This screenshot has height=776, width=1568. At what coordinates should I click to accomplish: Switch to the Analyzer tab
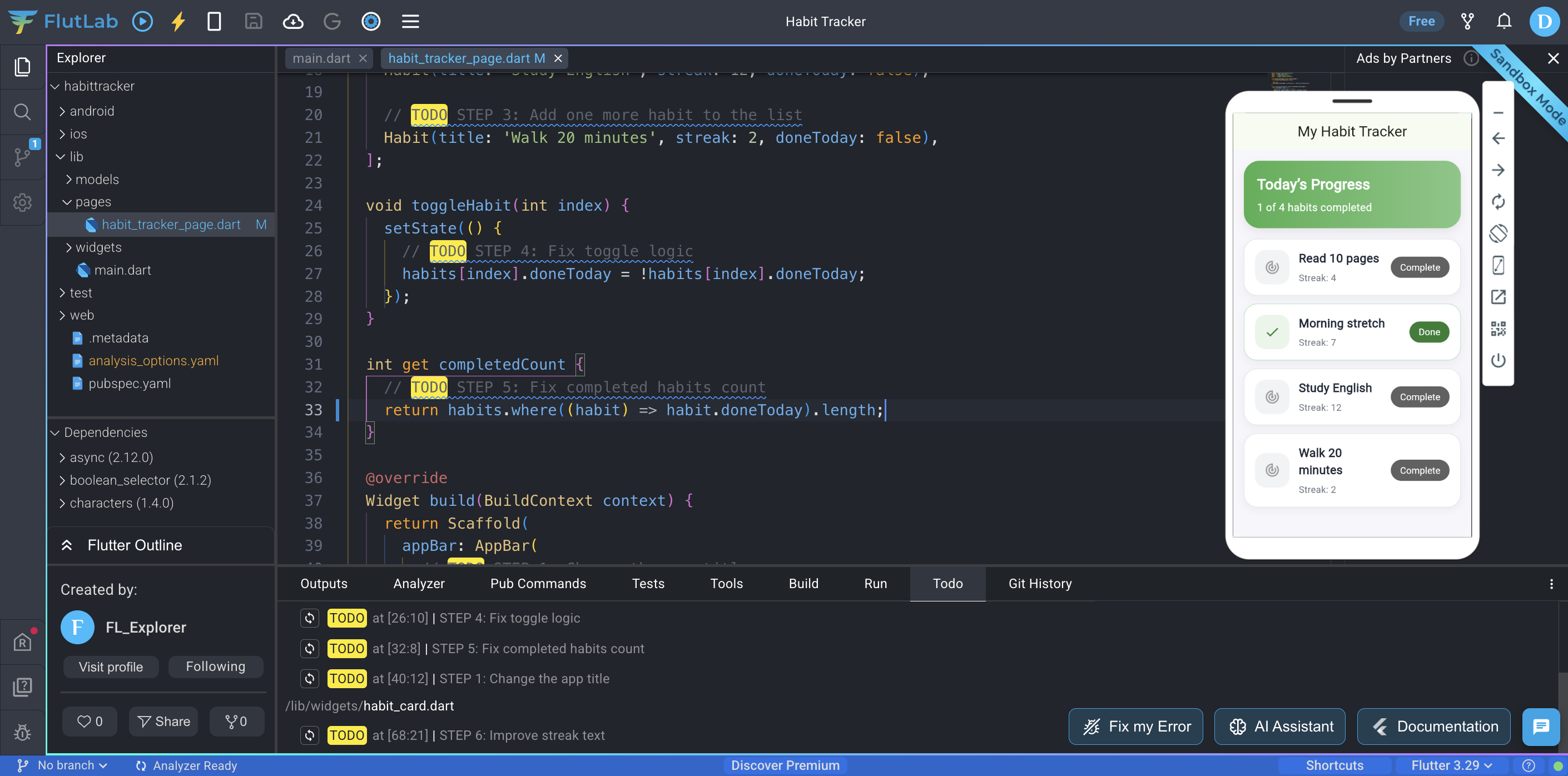click(419, 583)
